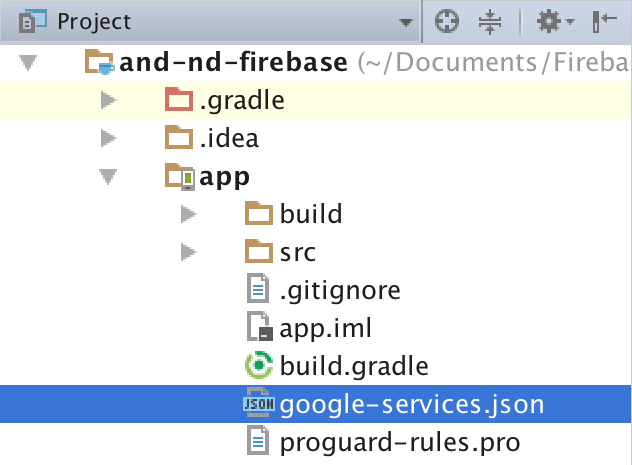Expand the build folder
This screenshot has height=465, width=632.
pos(188,213)
